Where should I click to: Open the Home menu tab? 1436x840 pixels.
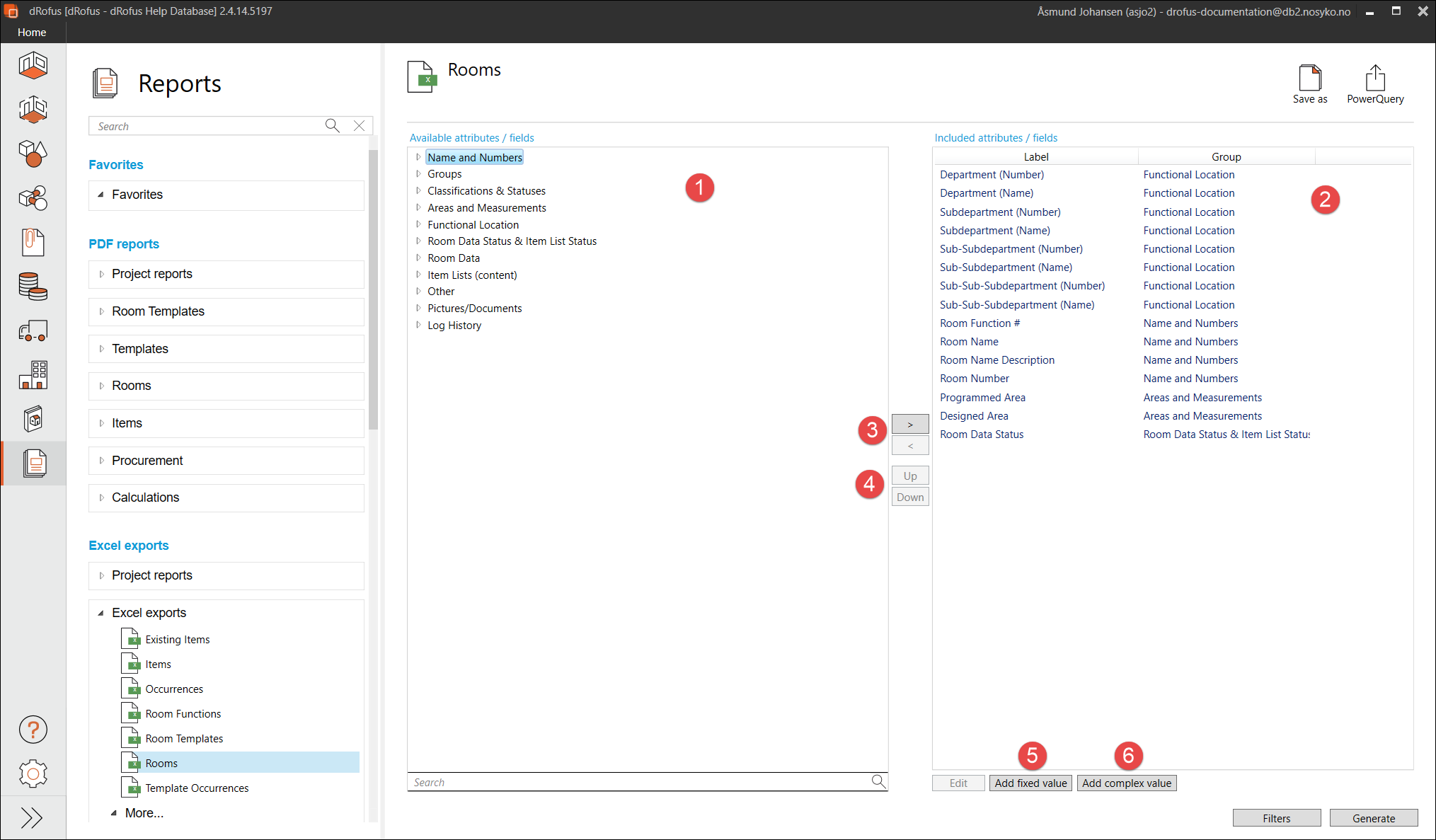[32, 33]
